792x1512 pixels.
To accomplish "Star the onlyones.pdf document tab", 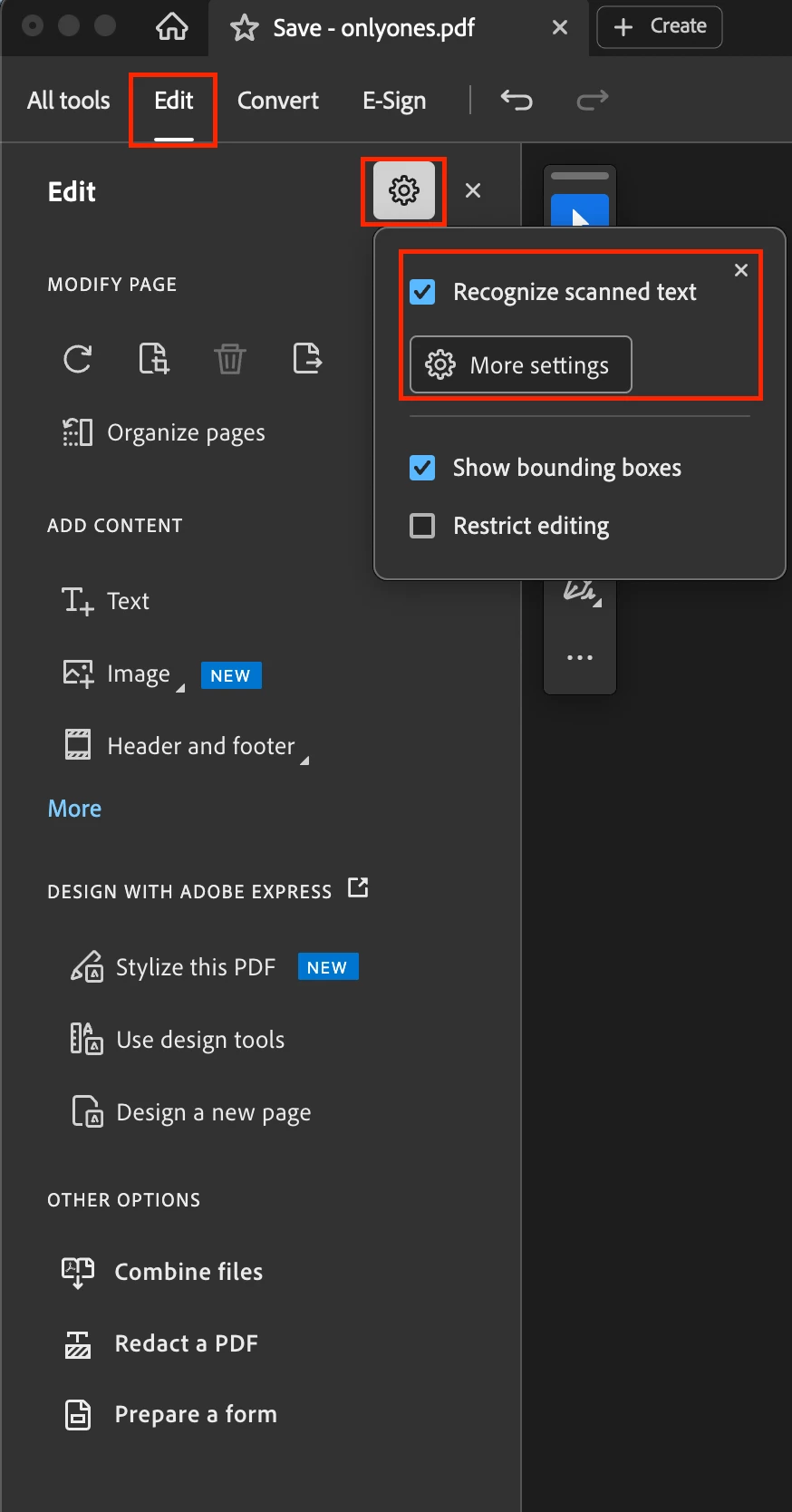I will pos(244,28).
